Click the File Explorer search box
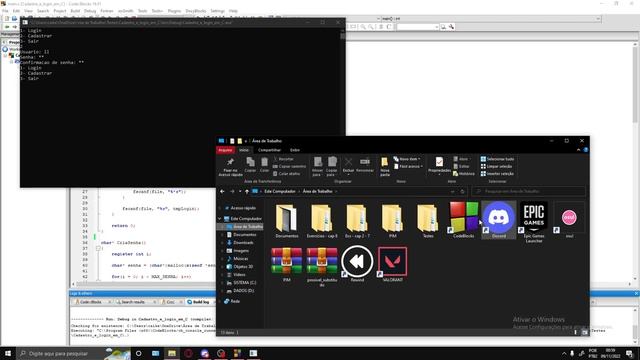640x360 pixels. [x=529, y=191]
